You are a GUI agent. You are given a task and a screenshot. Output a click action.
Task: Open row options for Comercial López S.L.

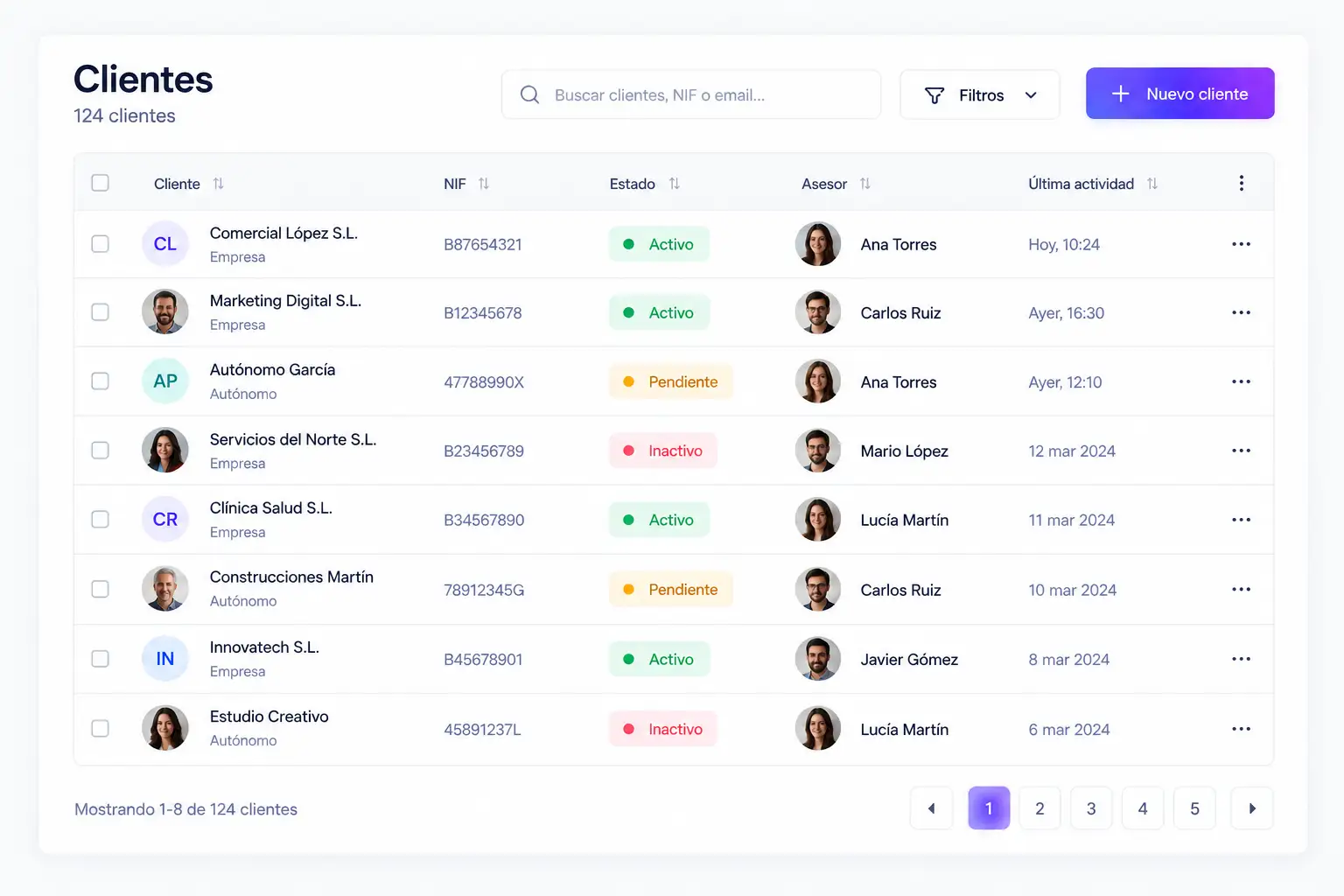[x=1241, y=244]
